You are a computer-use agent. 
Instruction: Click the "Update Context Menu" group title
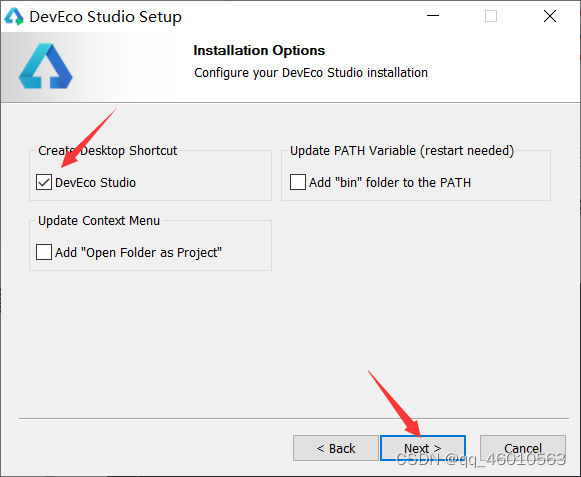pyautogui.click(x=99, y=221)
